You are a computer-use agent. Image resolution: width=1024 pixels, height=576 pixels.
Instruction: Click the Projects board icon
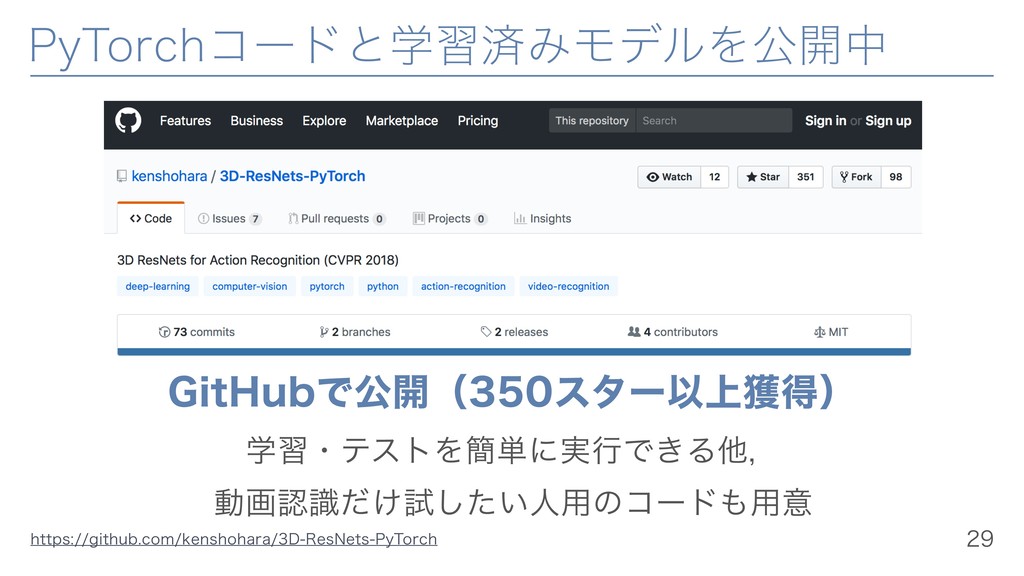(x=419, y=219)
